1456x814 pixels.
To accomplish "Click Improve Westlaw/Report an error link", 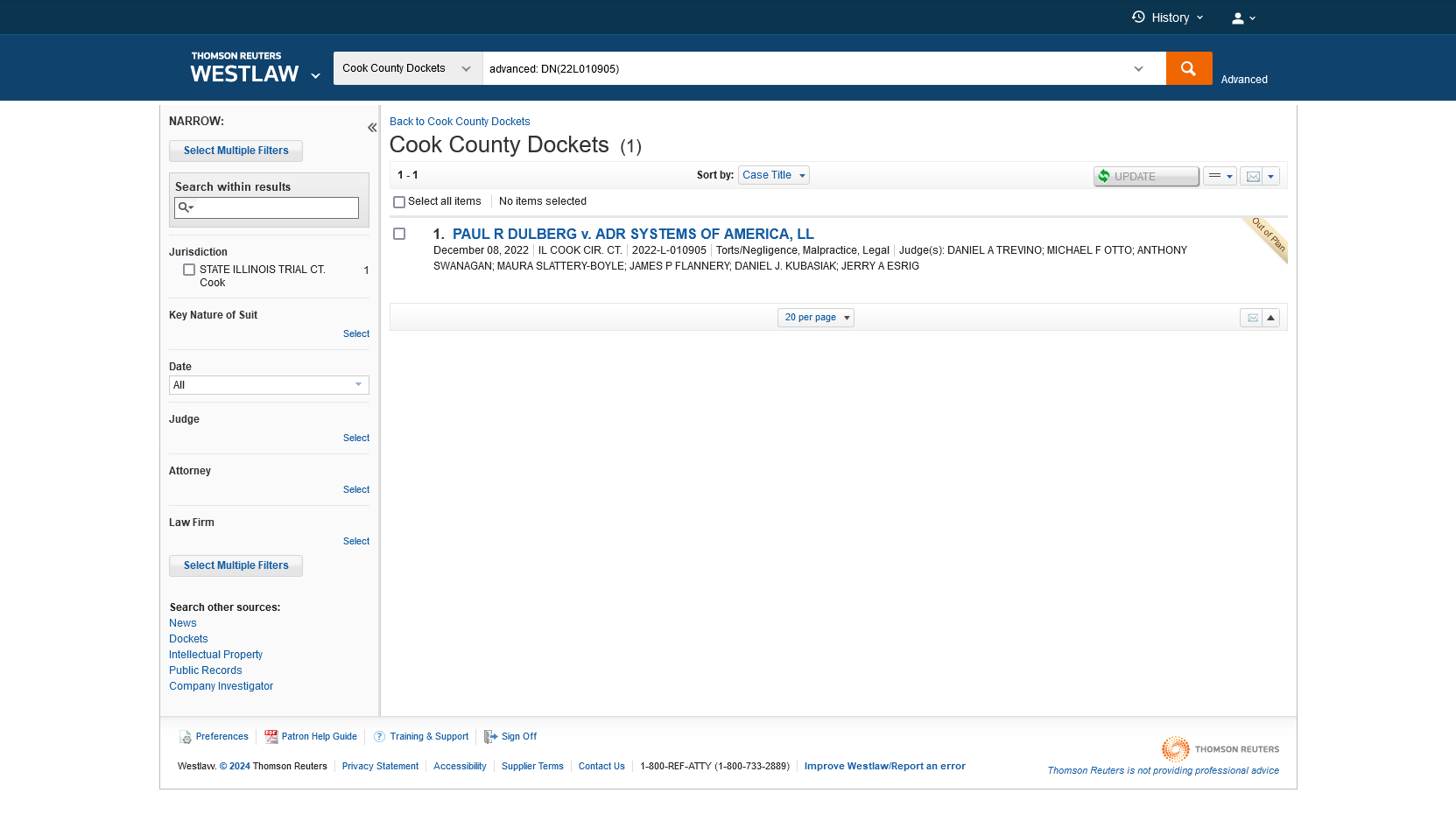I will [x=885, y=767].
